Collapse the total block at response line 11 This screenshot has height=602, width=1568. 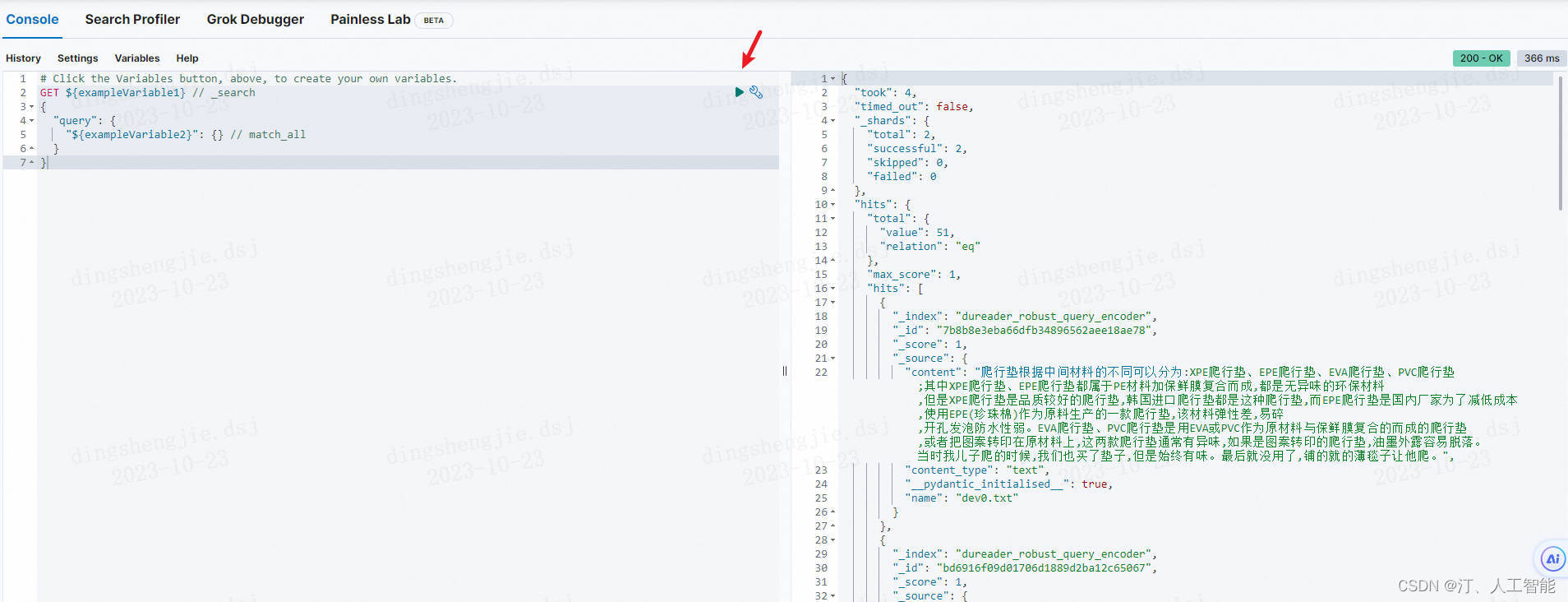832,219
